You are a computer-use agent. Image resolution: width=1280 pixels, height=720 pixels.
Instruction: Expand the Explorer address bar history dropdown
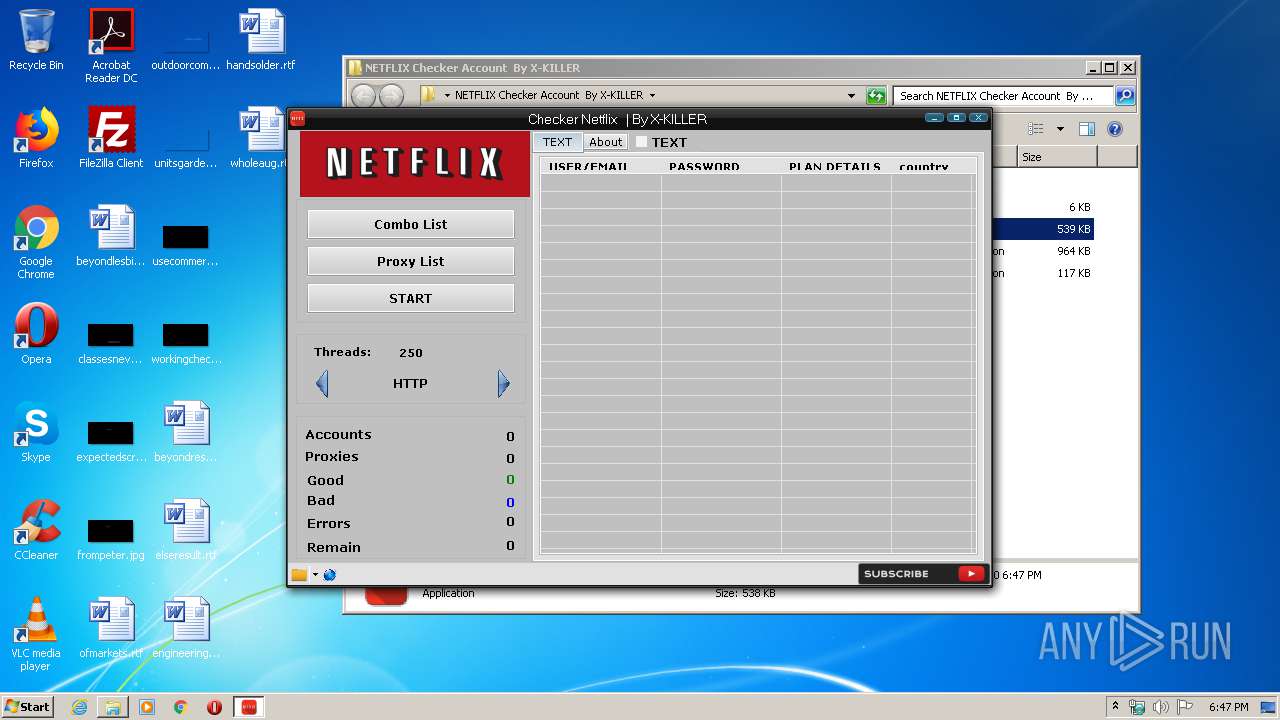click(851, 96)
